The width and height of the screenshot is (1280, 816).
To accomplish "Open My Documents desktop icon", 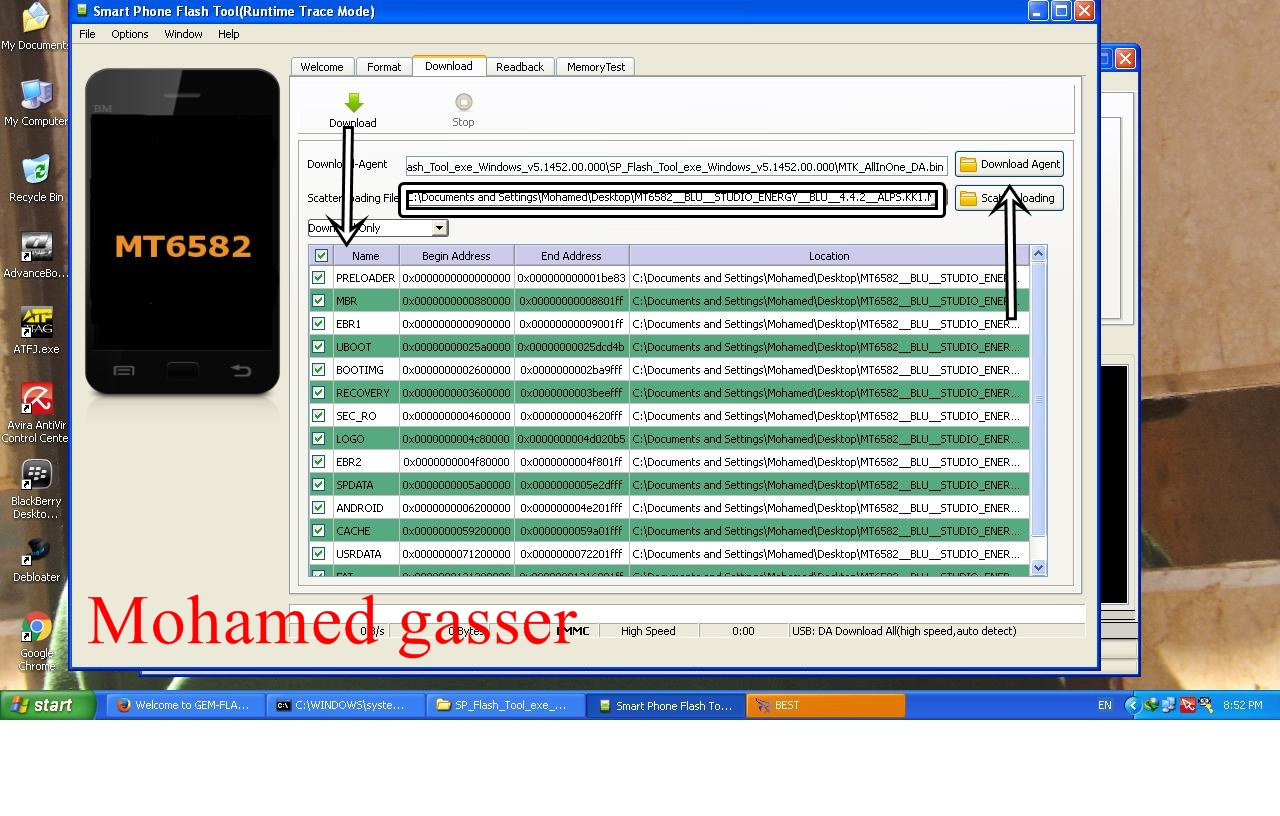I will [35, 26].
